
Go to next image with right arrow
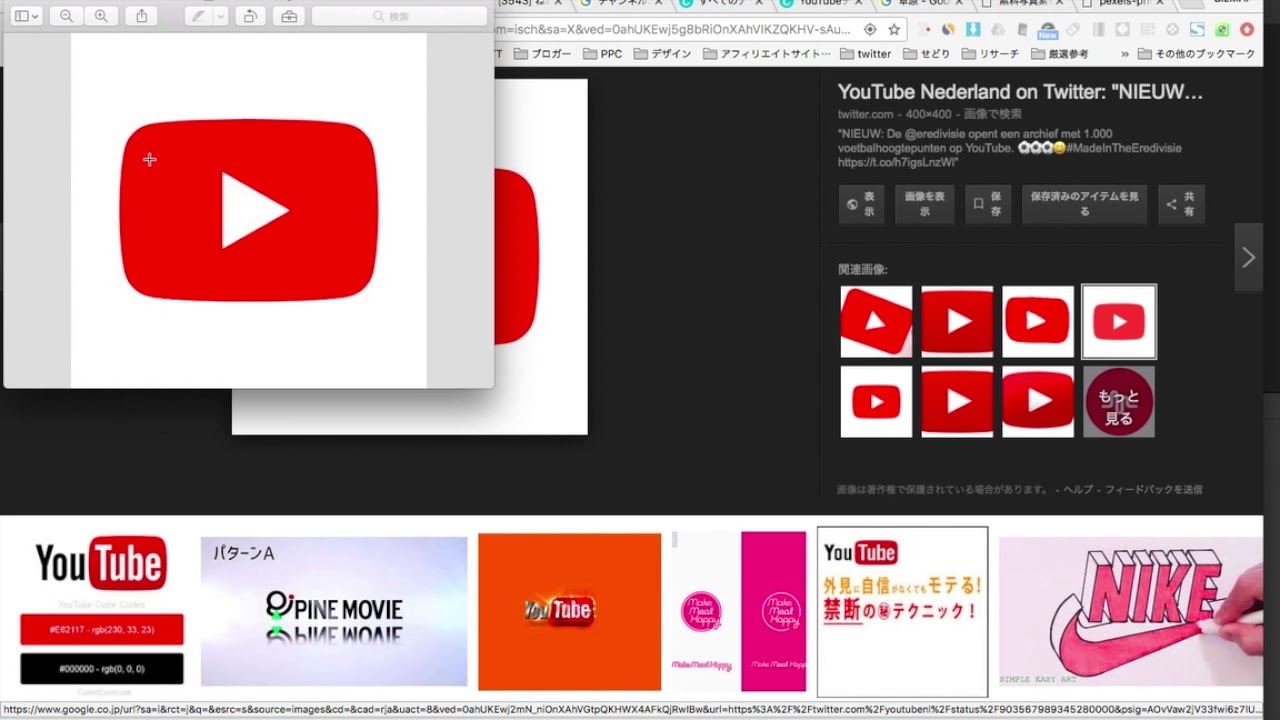1248,258
